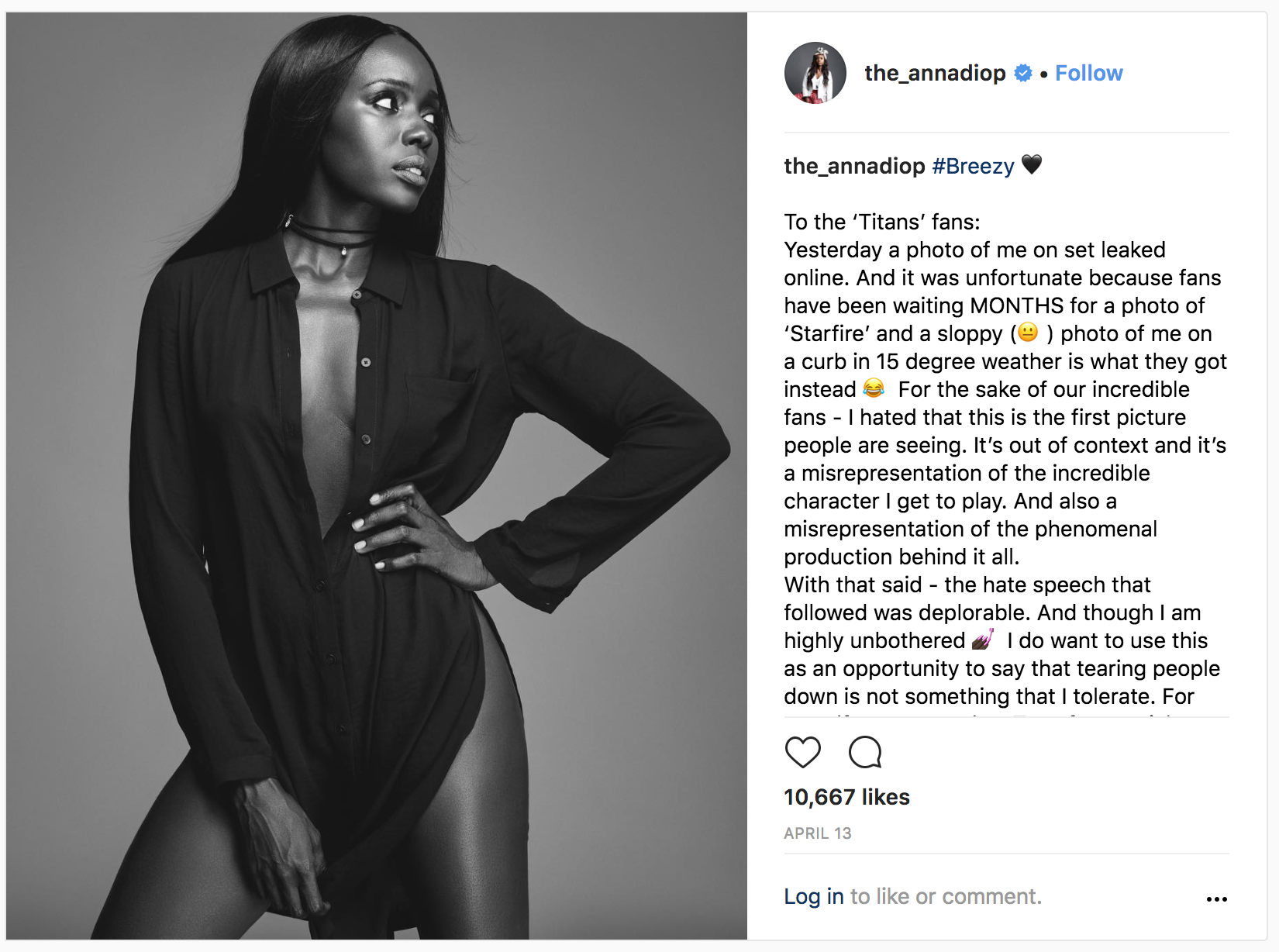Click the neutral face emoji in caption
Viewport: 1279px width, 952px height.
1028,333
